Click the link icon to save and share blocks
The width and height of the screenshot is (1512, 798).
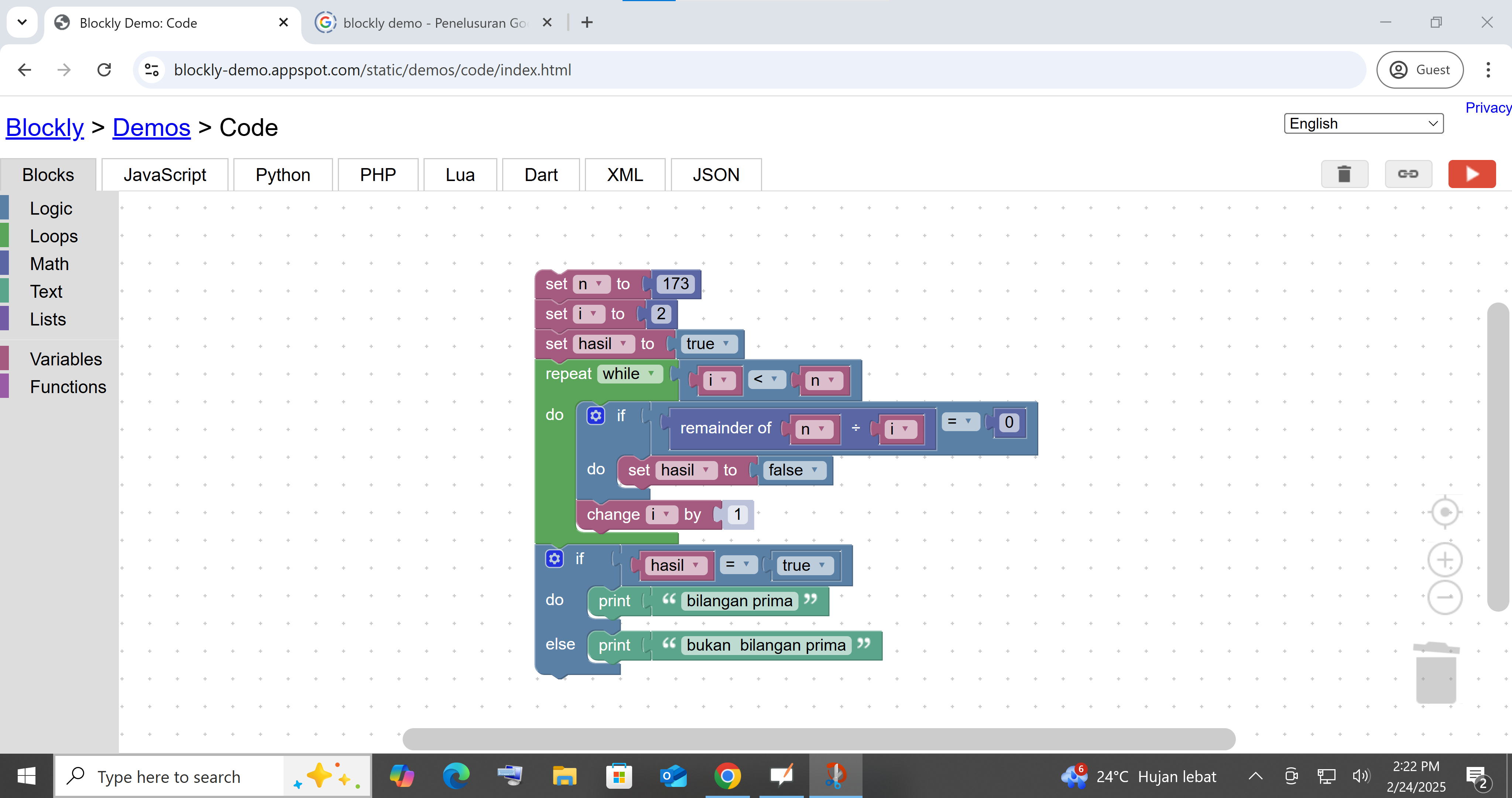(x=1408, y=174)
